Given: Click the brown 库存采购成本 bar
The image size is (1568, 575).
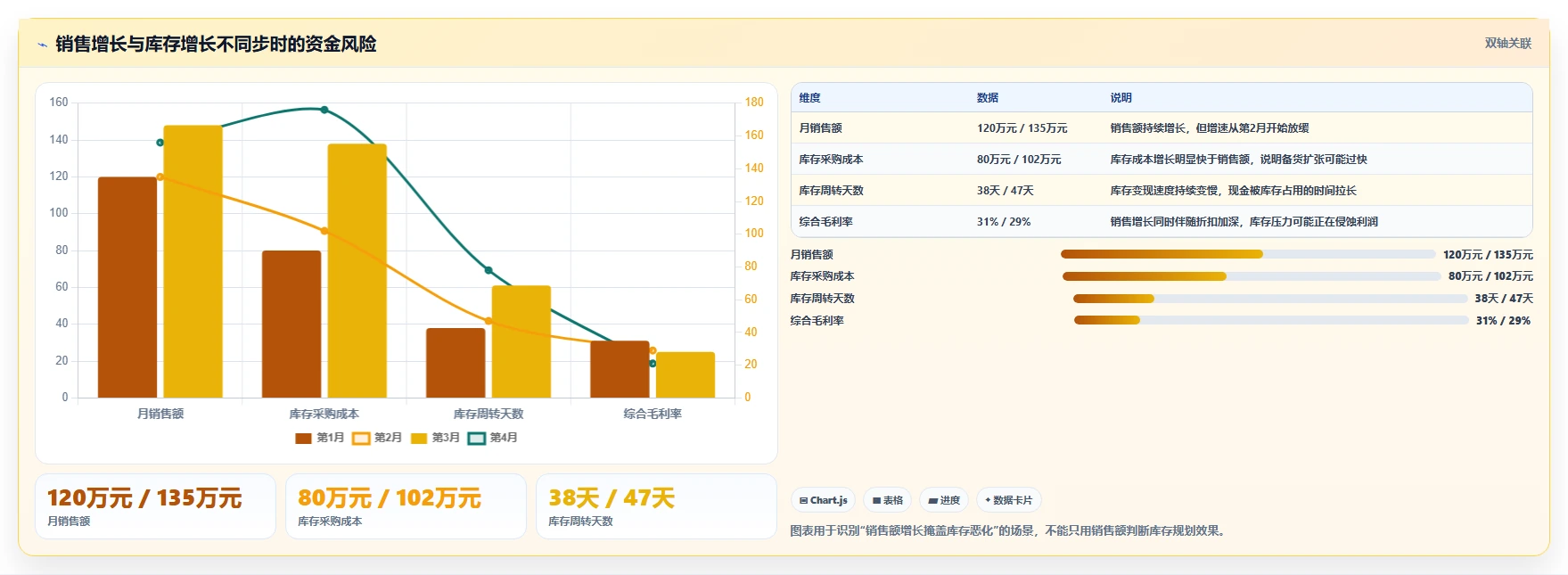Looking at the screenshot, I should pyautogui.click(x=291, y=324).
